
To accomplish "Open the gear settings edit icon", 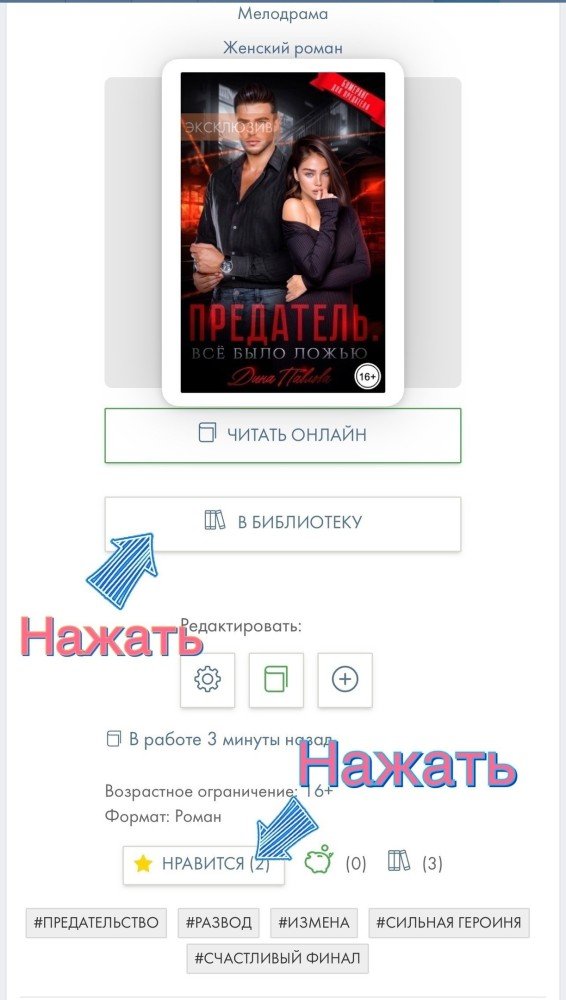I will [207, 680].
